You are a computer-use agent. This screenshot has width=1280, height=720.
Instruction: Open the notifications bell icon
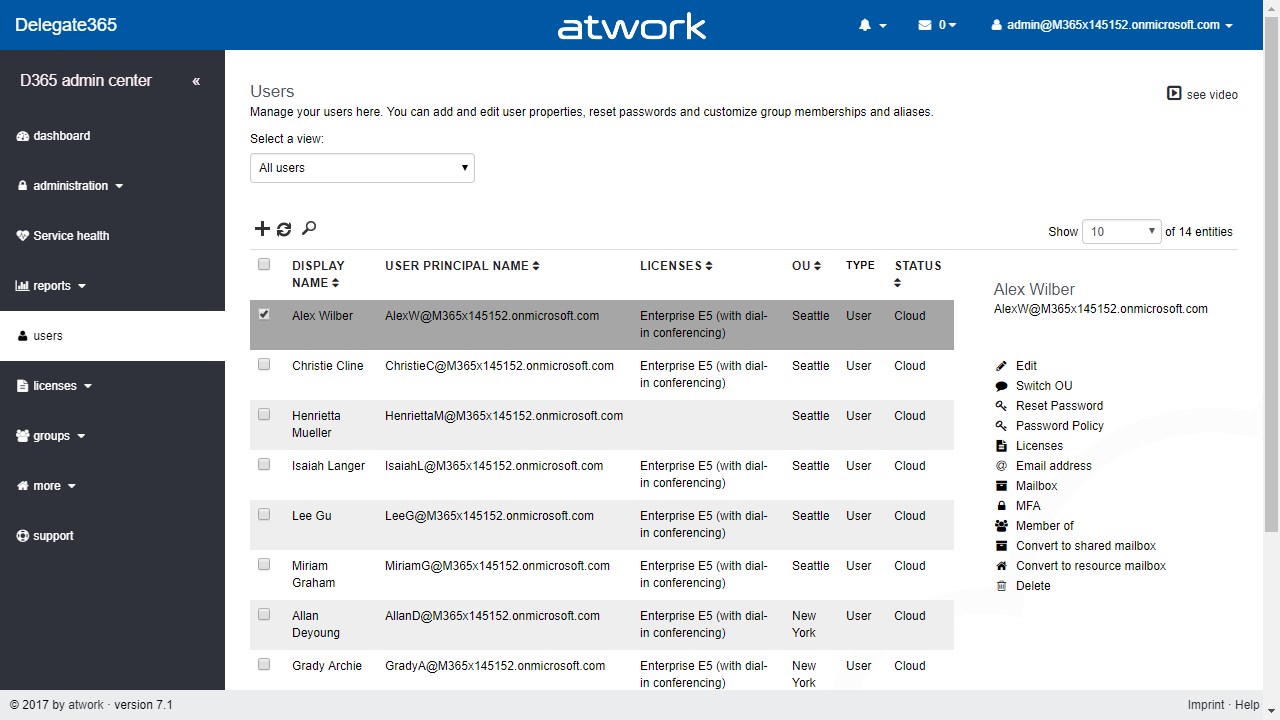pyautogui.click(x=865, y=25)
